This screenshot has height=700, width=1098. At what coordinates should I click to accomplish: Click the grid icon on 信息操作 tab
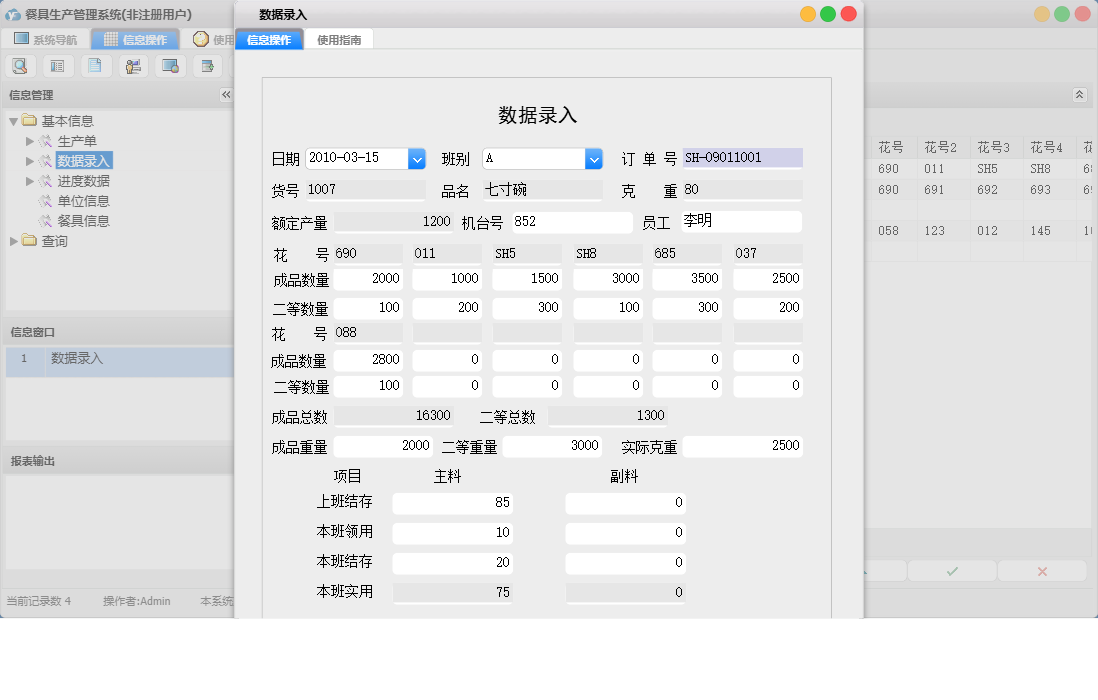click(x=110, y=39)
